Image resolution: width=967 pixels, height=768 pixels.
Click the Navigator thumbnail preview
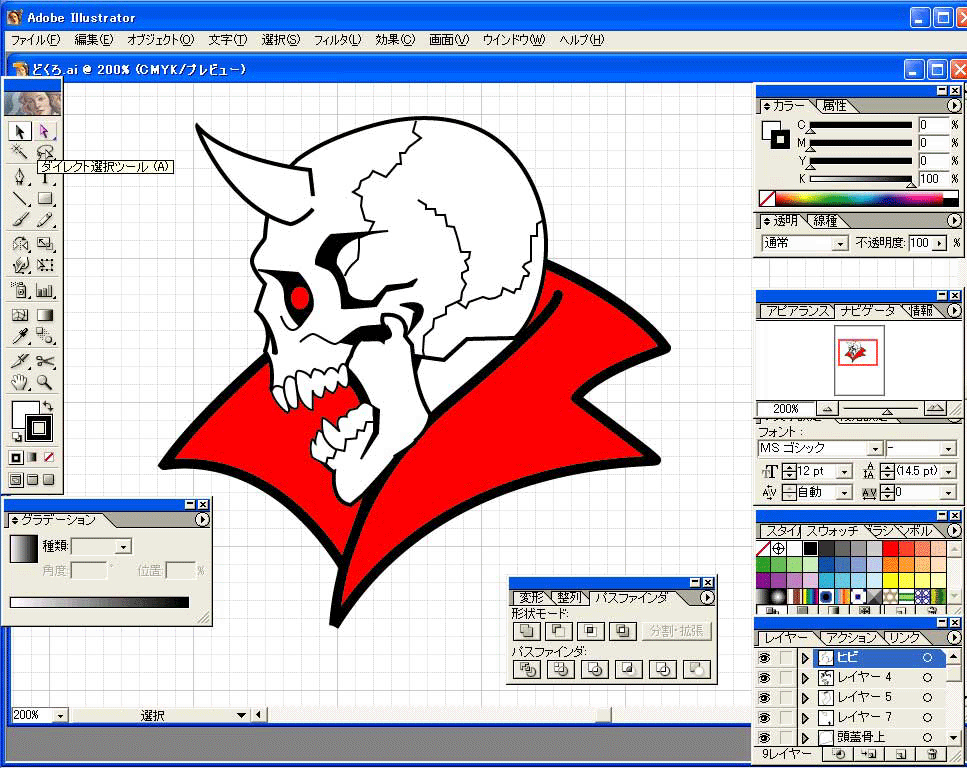856,351
